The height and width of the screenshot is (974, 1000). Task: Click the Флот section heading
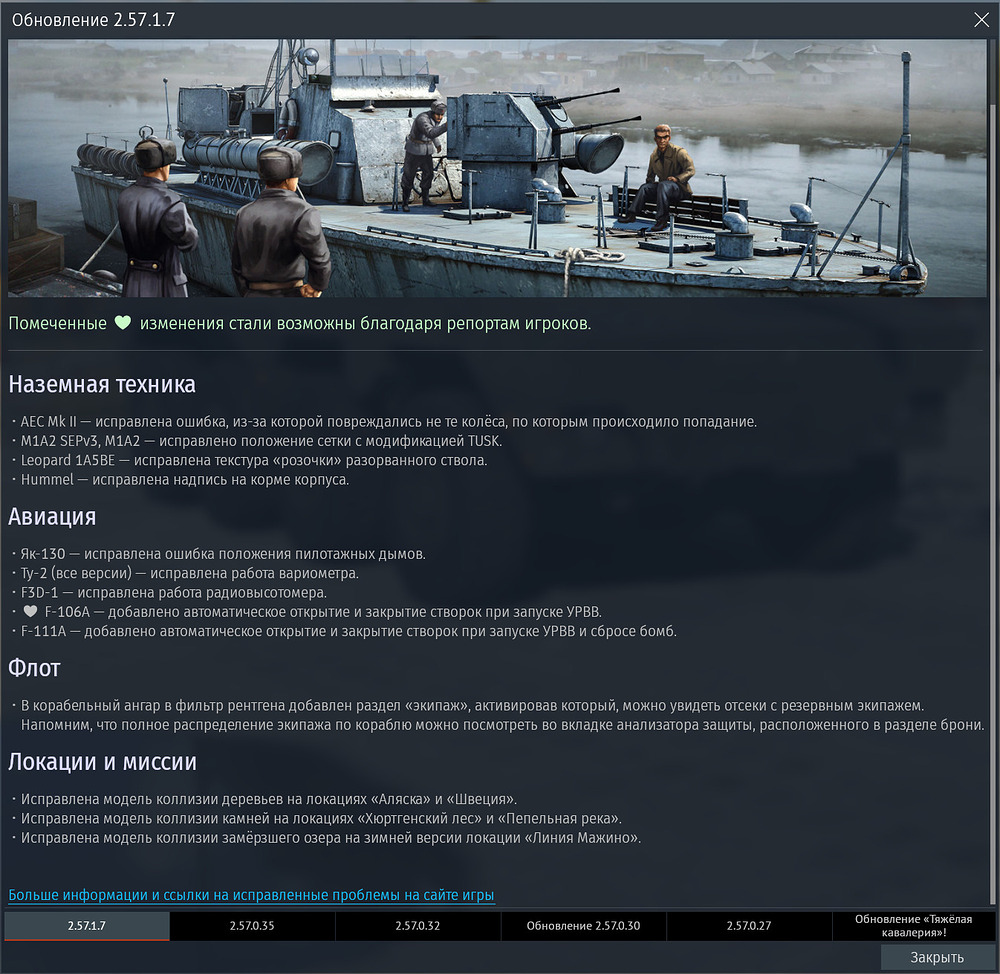34,668
